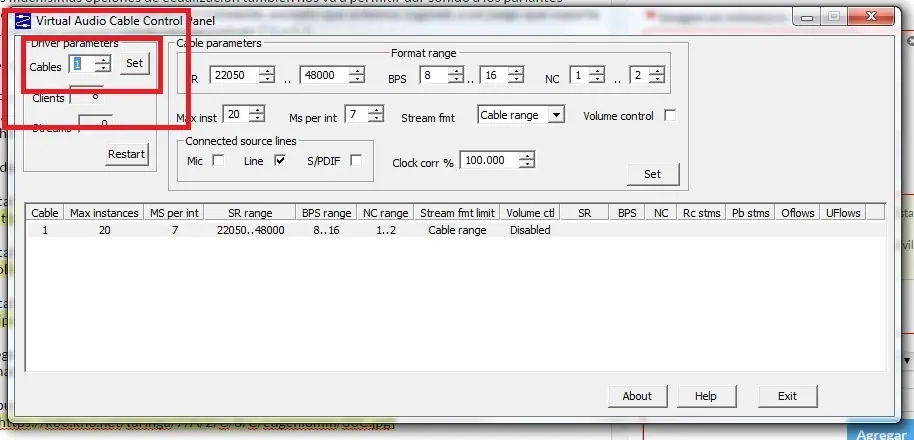The width and height of the screenshot is (914, 440).
Task: Click the About button
Action: 637,396
